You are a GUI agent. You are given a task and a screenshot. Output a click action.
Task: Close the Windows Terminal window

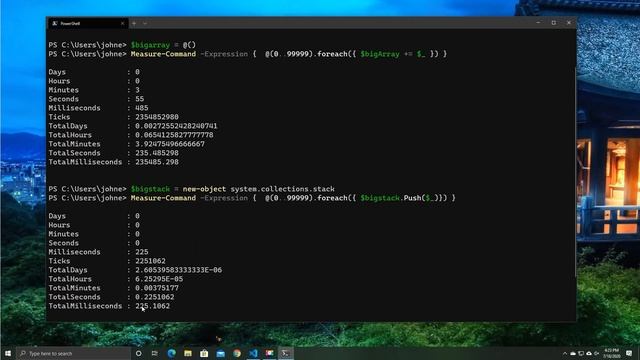tap(569, 23)
